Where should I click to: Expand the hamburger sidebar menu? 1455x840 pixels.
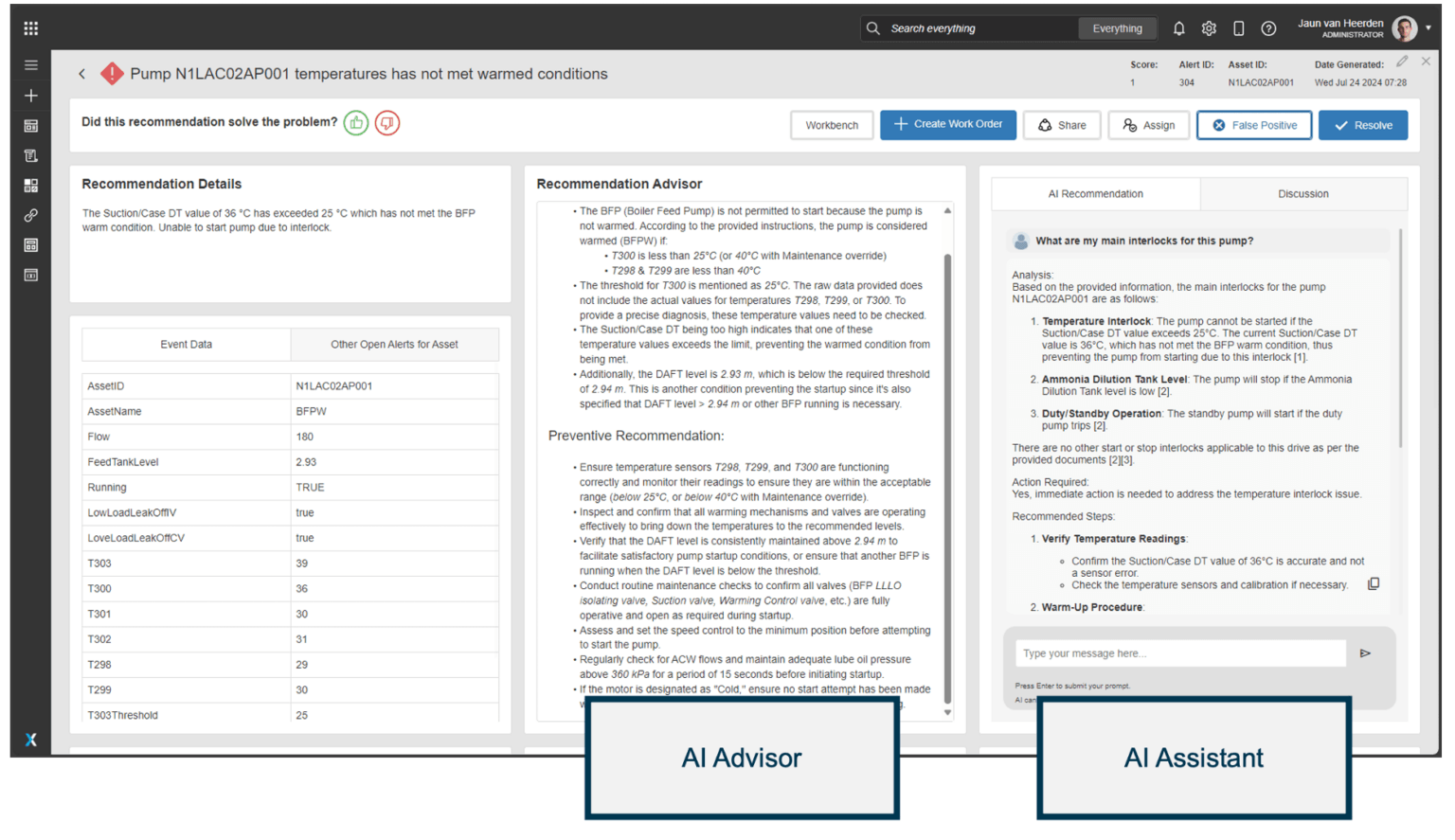[31, 65]
